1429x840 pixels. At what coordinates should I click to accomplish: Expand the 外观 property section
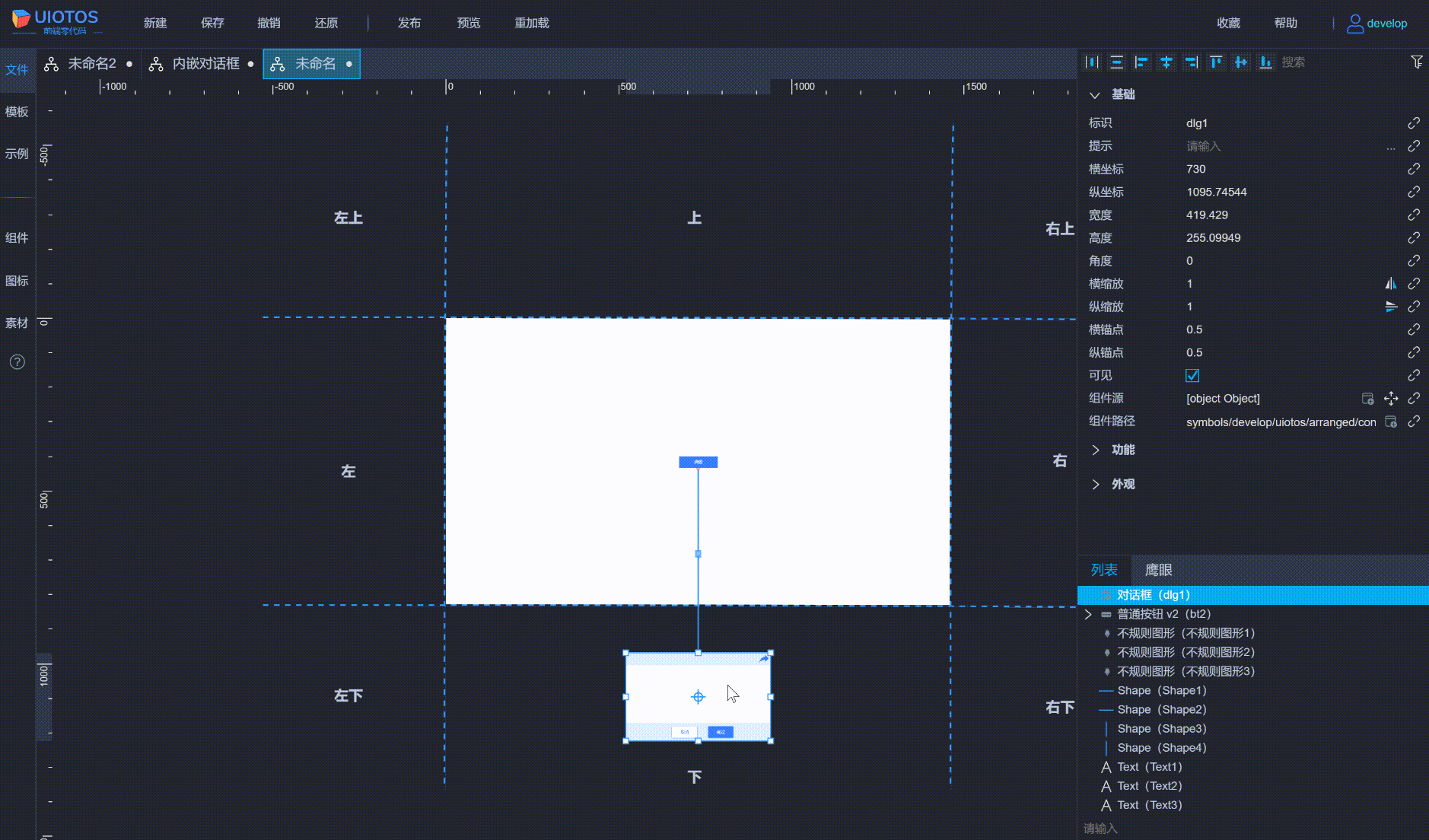tap(1095, 485)
